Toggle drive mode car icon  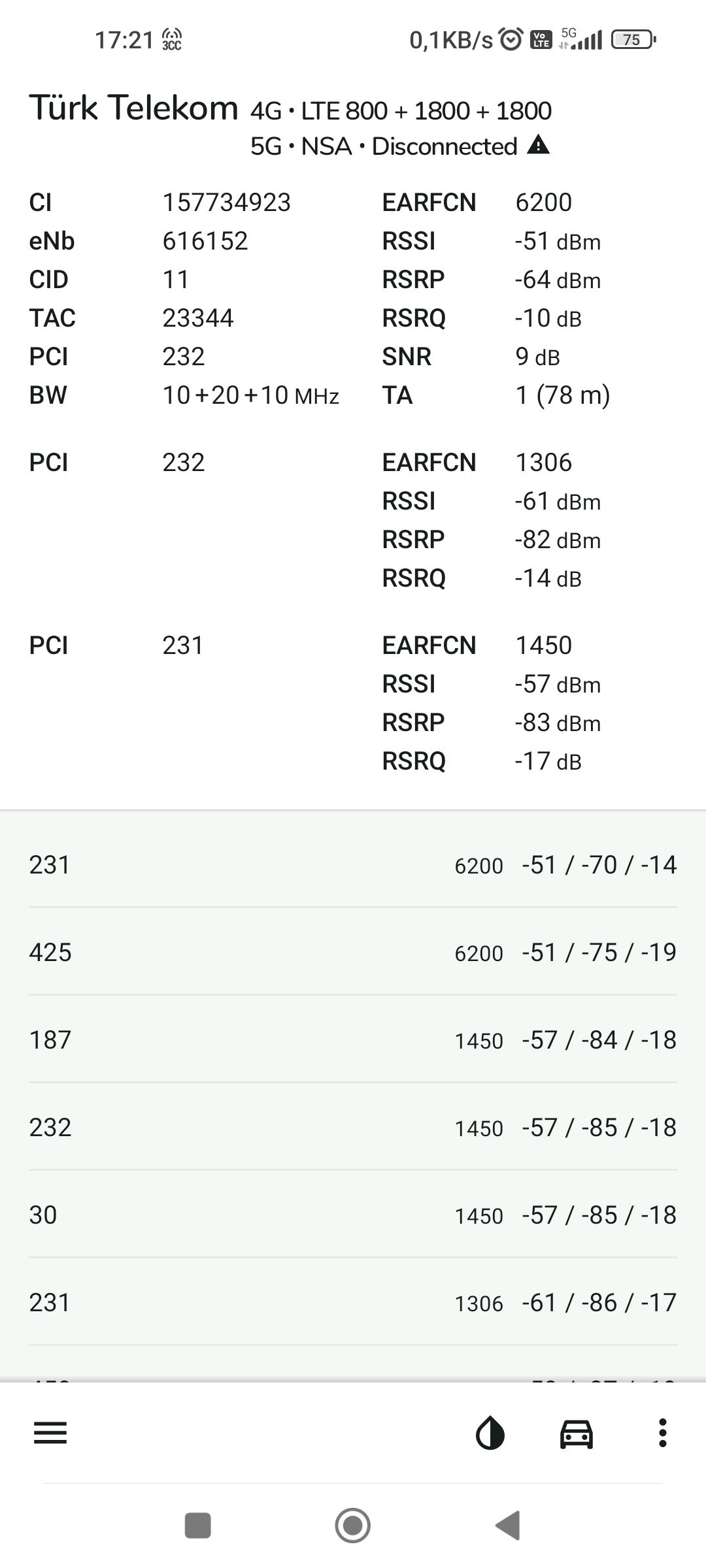pos(577,1434)
